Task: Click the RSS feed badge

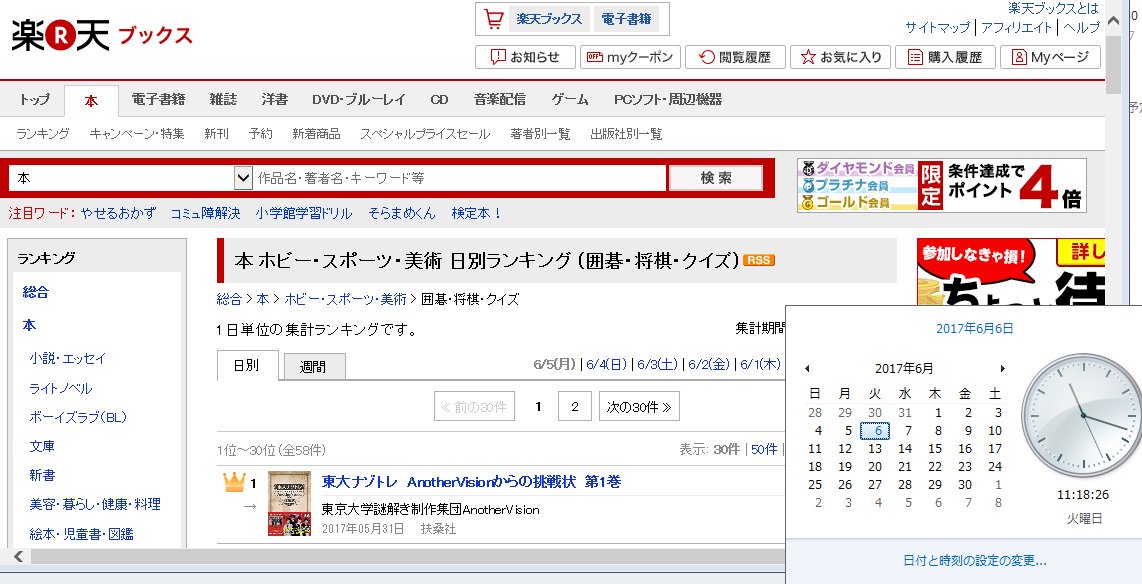Action: point(759,260)
